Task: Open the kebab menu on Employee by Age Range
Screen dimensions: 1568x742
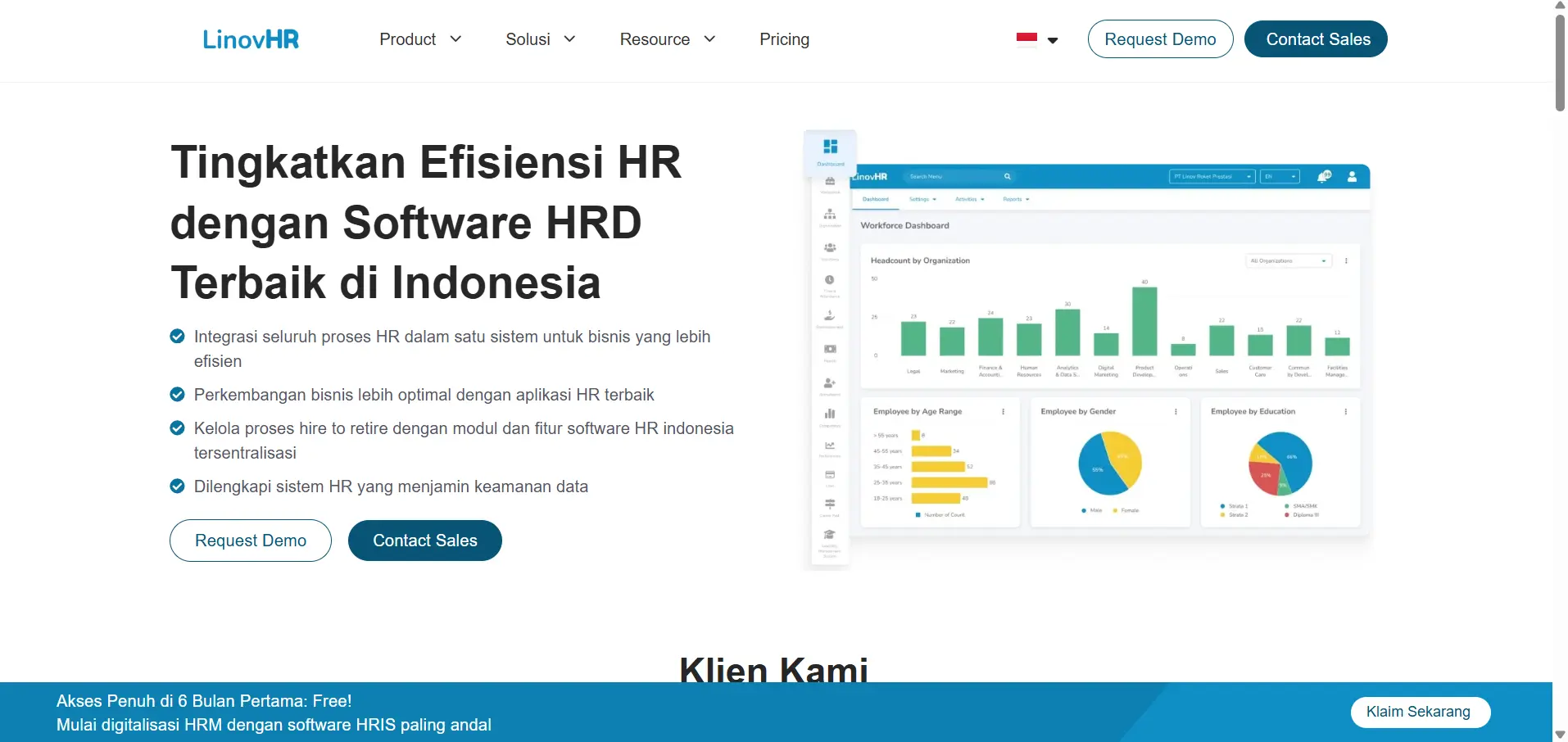Action: click(1003, 412)
